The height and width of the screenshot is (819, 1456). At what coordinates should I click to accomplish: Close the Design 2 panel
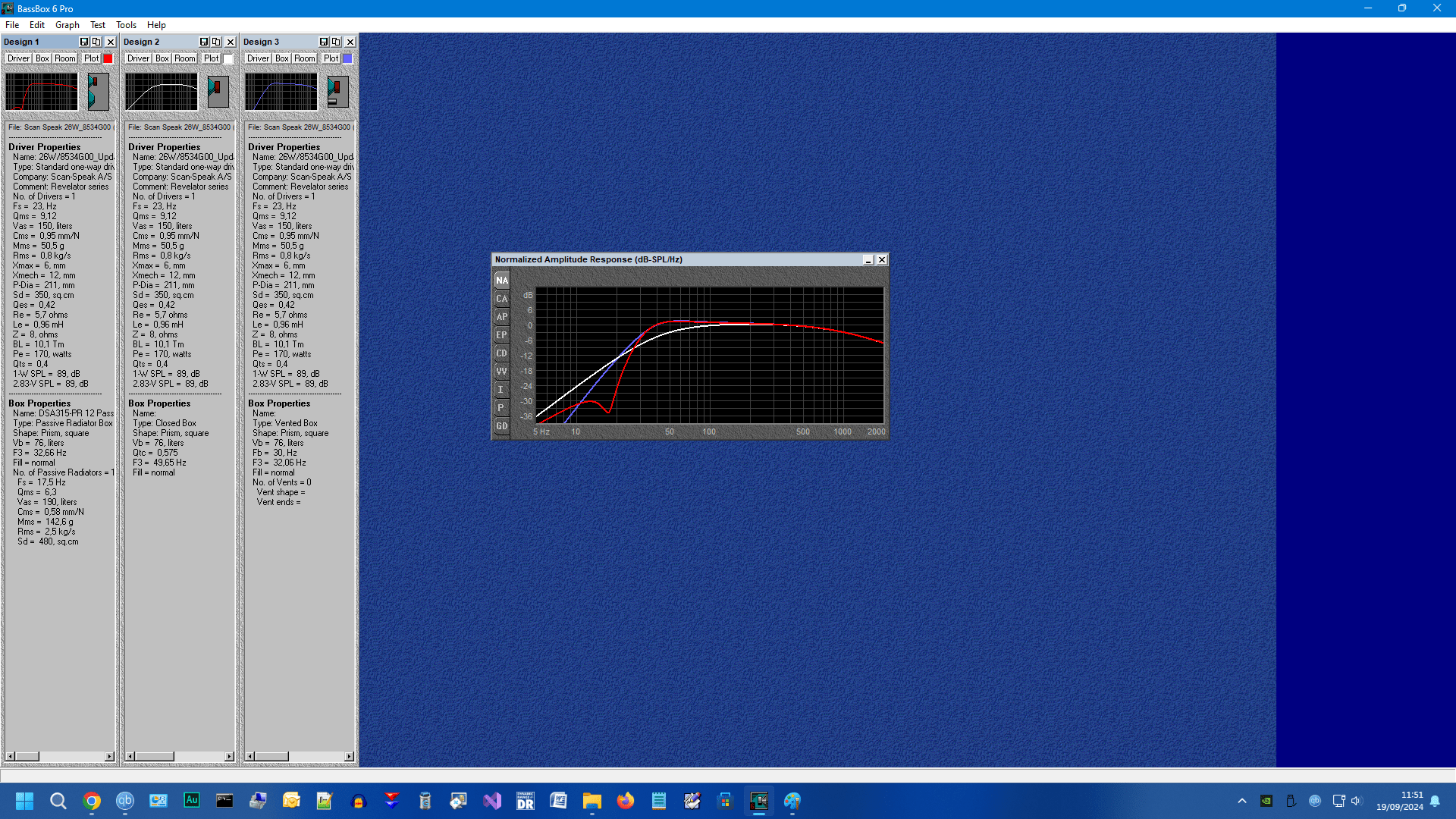pos(231,42)
